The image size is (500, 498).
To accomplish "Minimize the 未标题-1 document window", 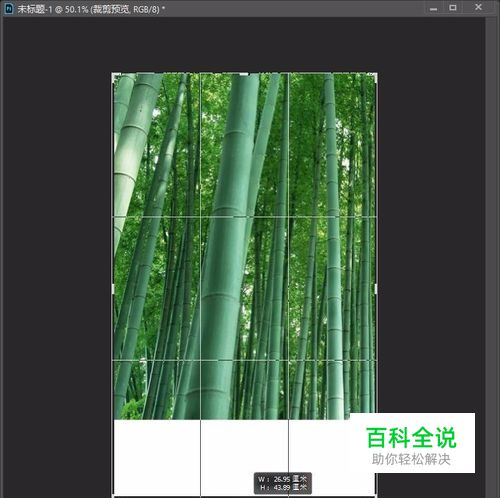I will coord(433,8).
